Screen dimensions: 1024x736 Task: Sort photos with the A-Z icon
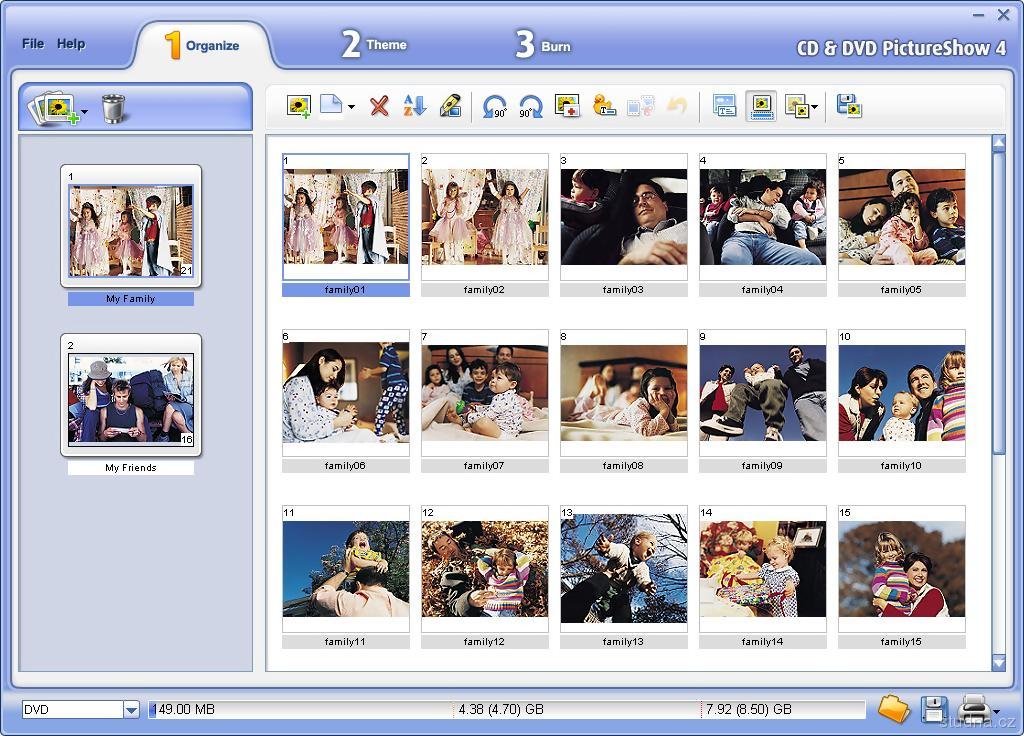pyautogui.click(x=414, y=106)
